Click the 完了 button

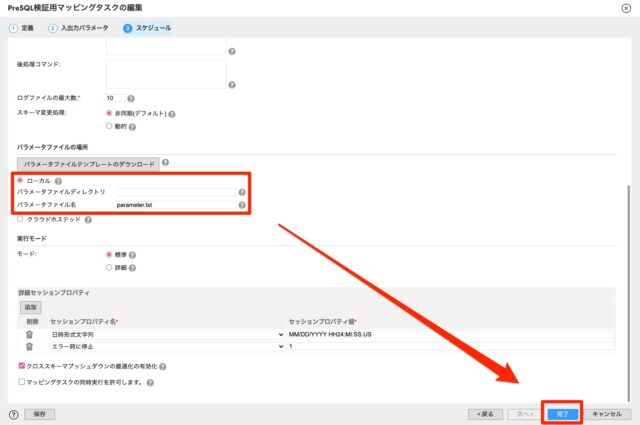coord(562,413)
